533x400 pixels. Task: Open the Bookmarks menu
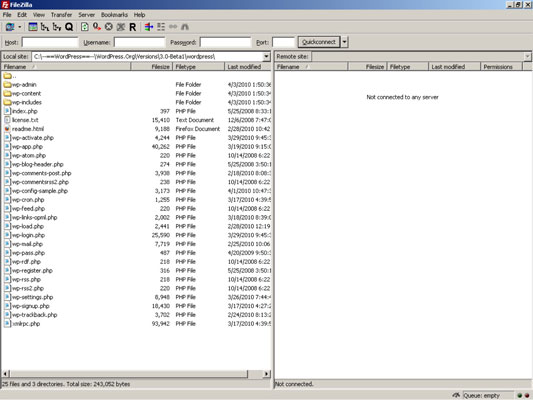[x=114, y=15]
